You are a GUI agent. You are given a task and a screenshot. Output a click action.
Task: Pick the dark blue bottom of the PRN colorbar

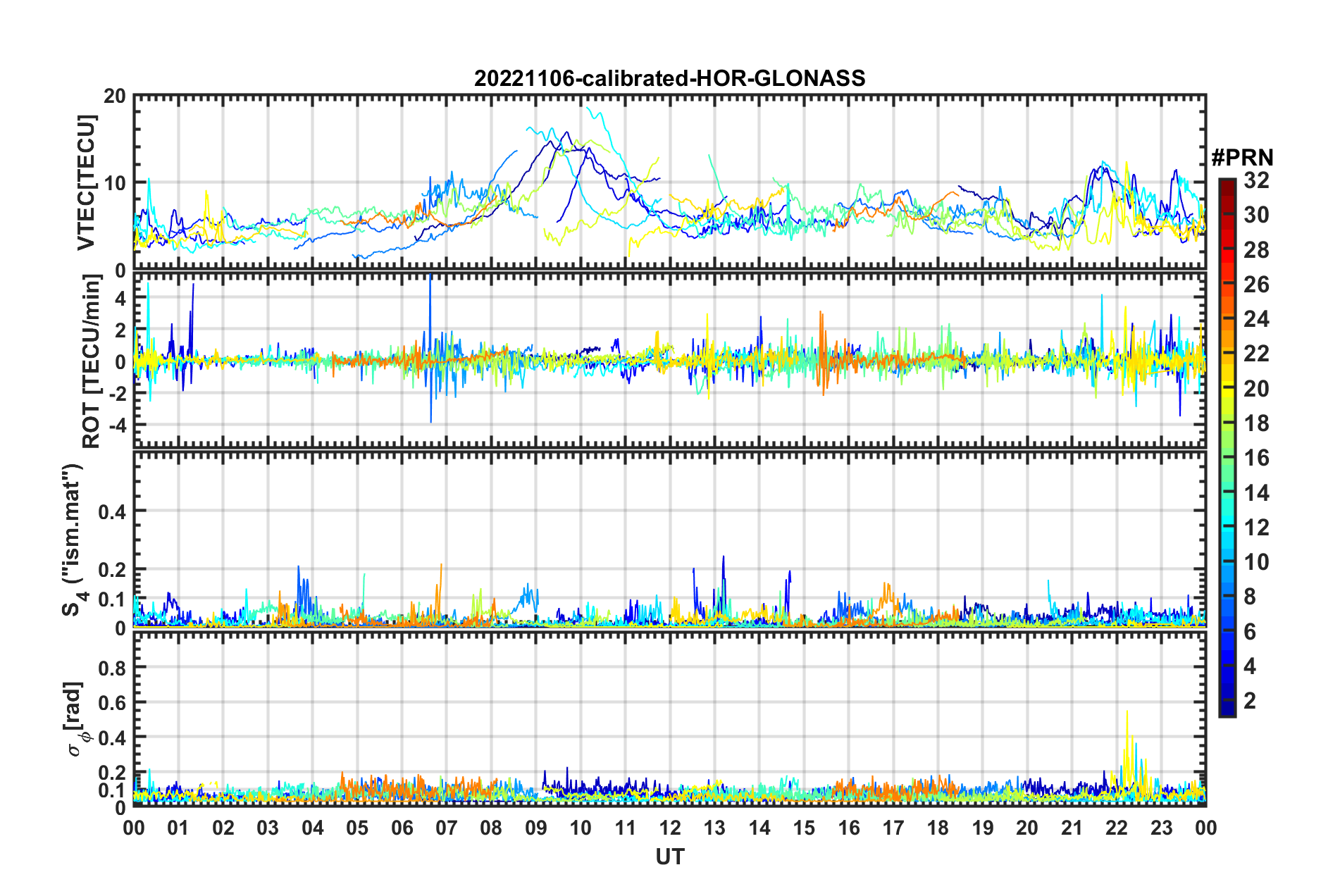[1227, 711]
